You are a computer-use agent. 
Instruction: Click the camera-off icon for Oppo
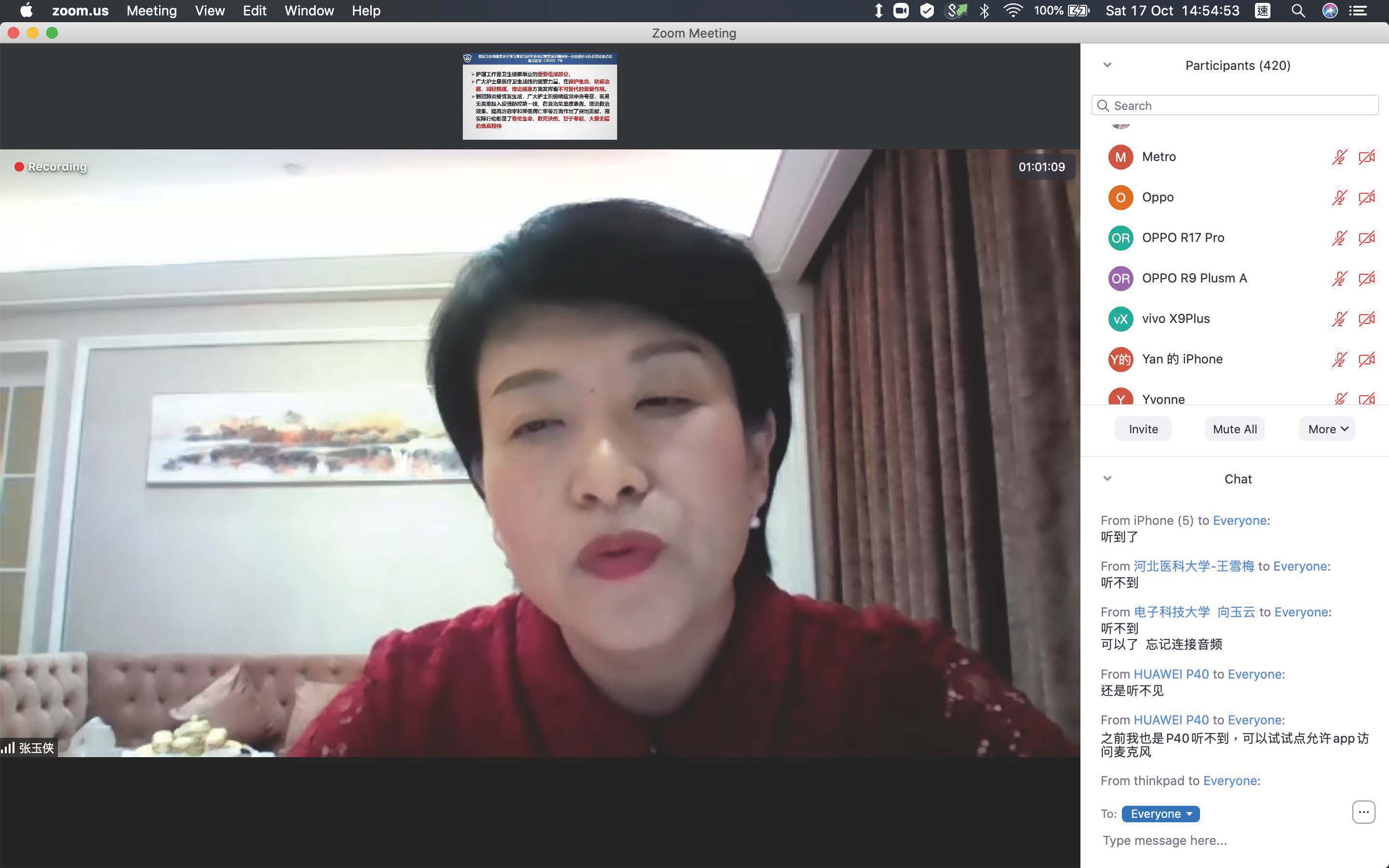[x=1367, y=198]
